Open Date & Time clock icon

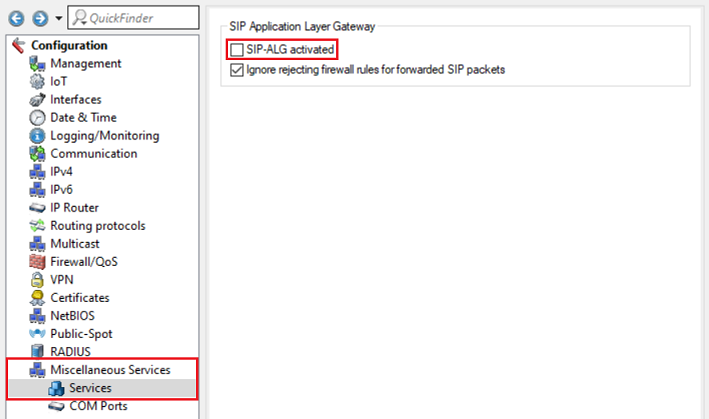click(38, 117)
